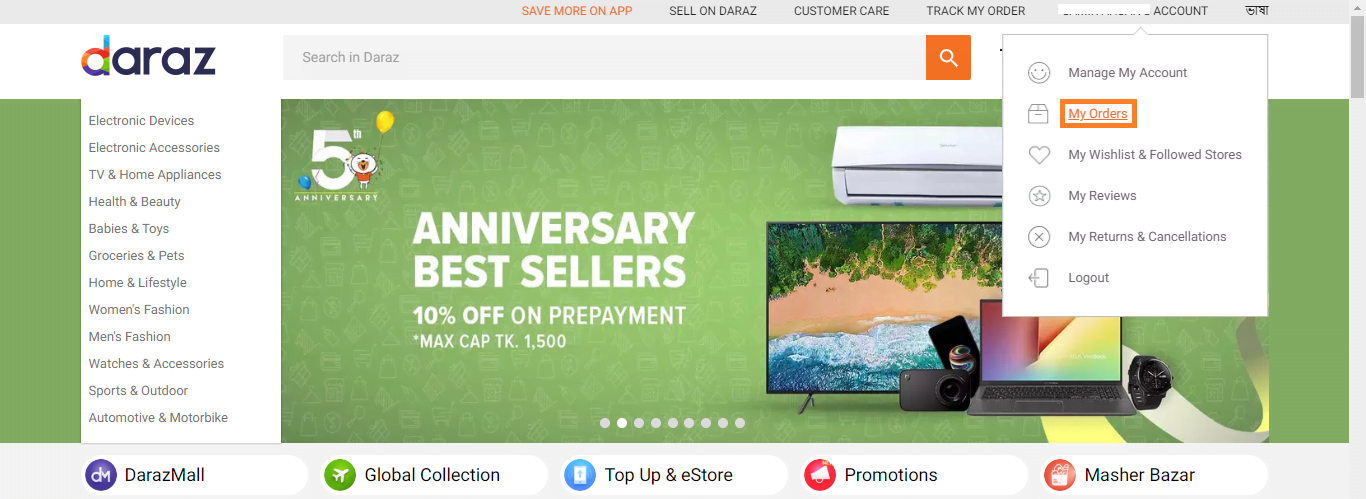Screen dimensions: 1366x499
Task: Open the Electronic Devices category
Action: pyautogui.click(x=141, y=121)
